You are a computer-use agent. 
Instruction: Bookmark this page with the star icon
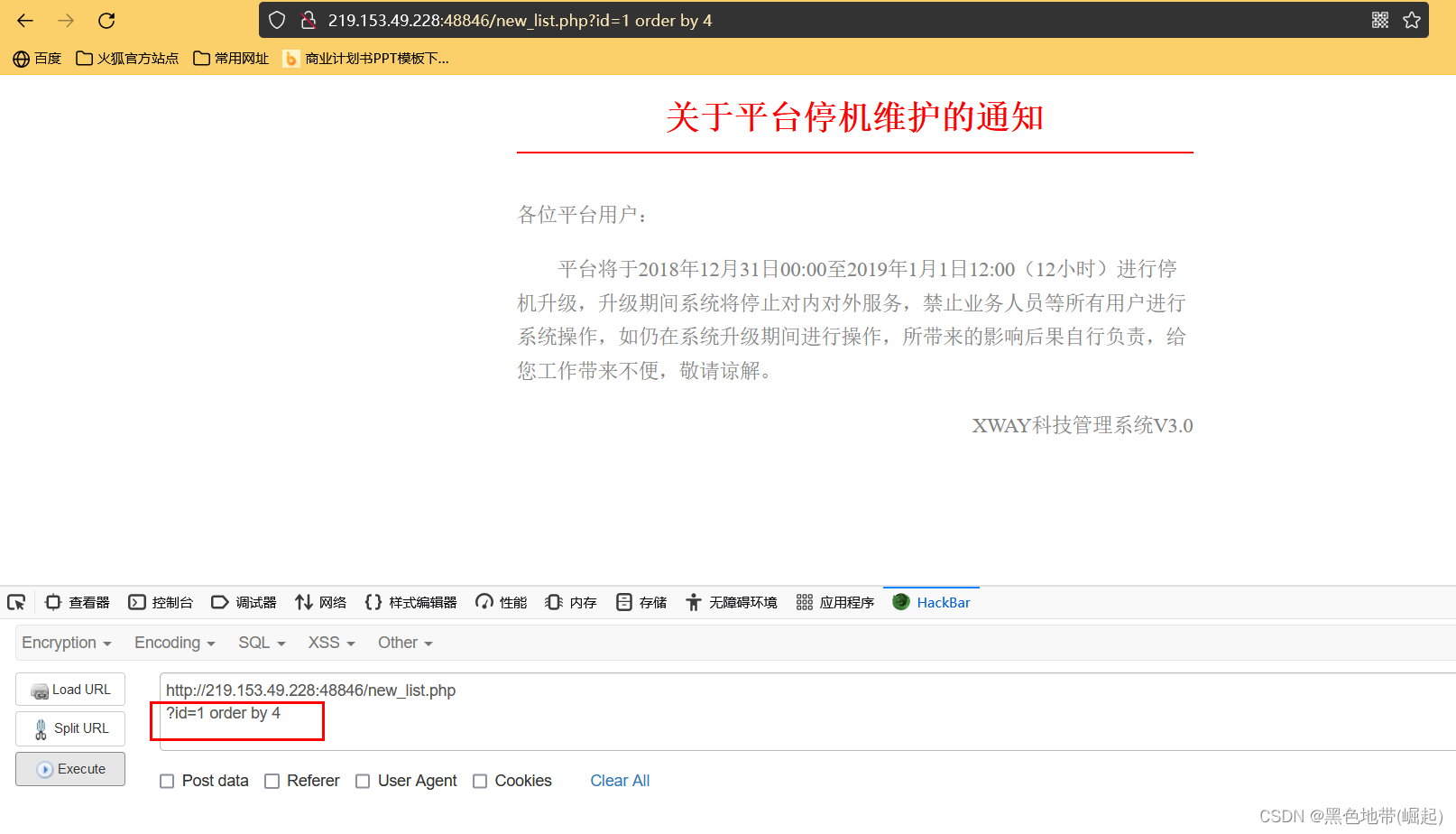pos(1412,20)
